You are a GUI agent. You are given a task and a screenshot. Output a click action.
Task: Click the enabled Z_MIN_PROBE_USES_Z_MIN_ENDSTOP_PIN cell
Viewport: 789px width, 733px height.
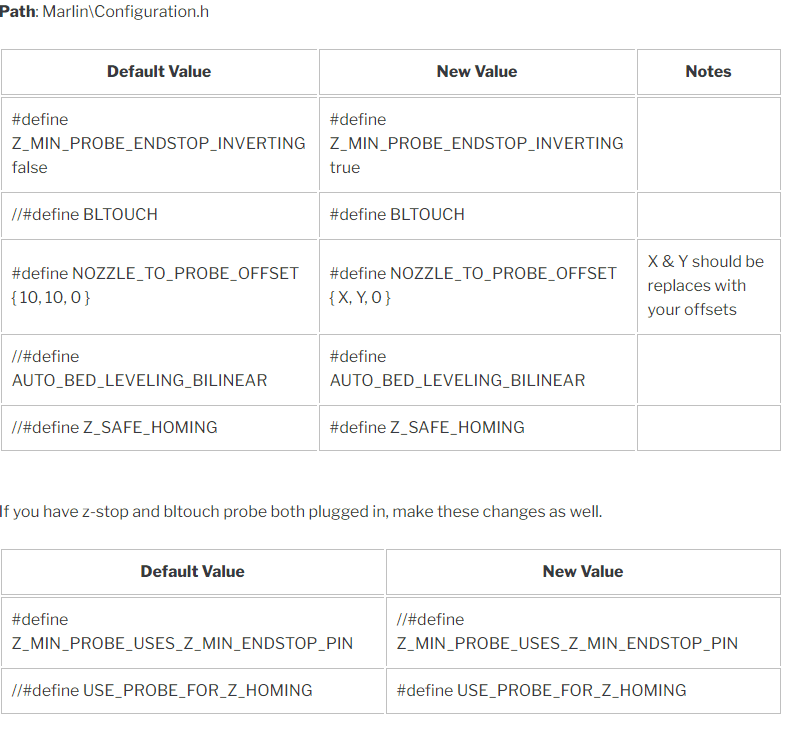193,632
